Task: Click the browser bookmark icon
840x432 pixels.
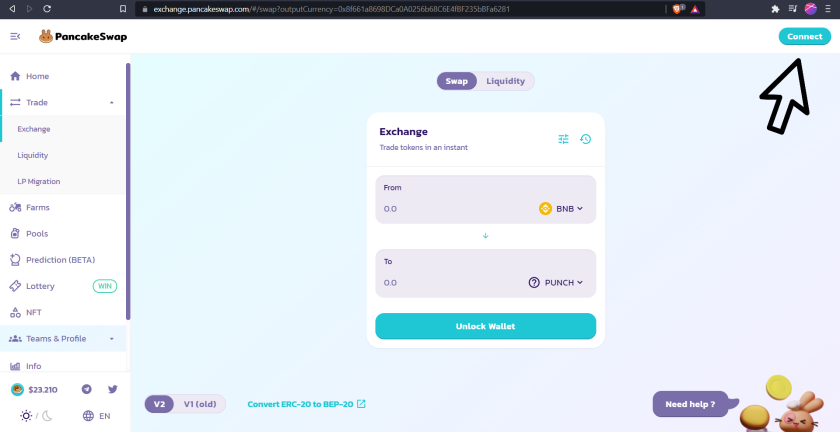Action: pos(123,9)
